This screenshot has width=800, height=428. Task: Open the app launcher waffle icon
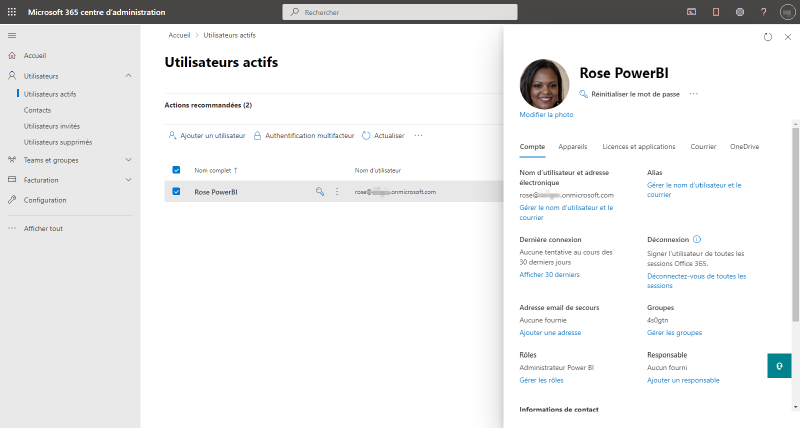tap(12, 12)
